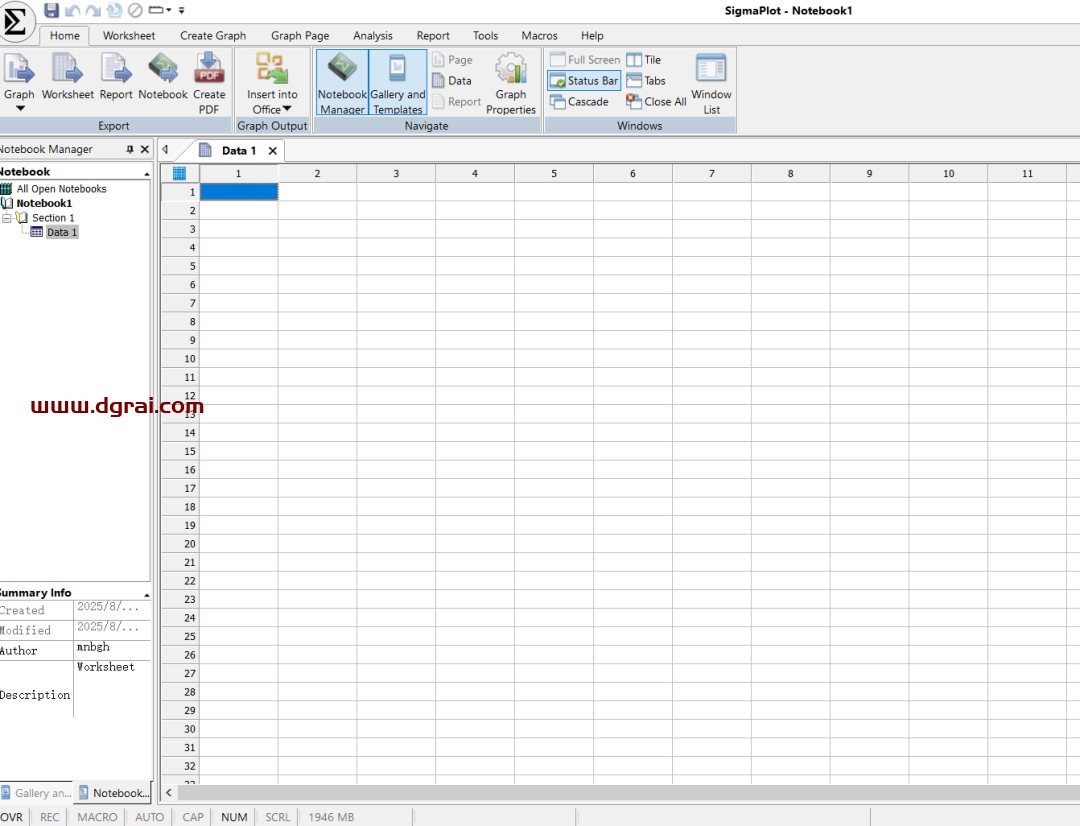Select worksheet row 10 header
The width and height of the screenshot is (1080, 826).
coord(180,359)
